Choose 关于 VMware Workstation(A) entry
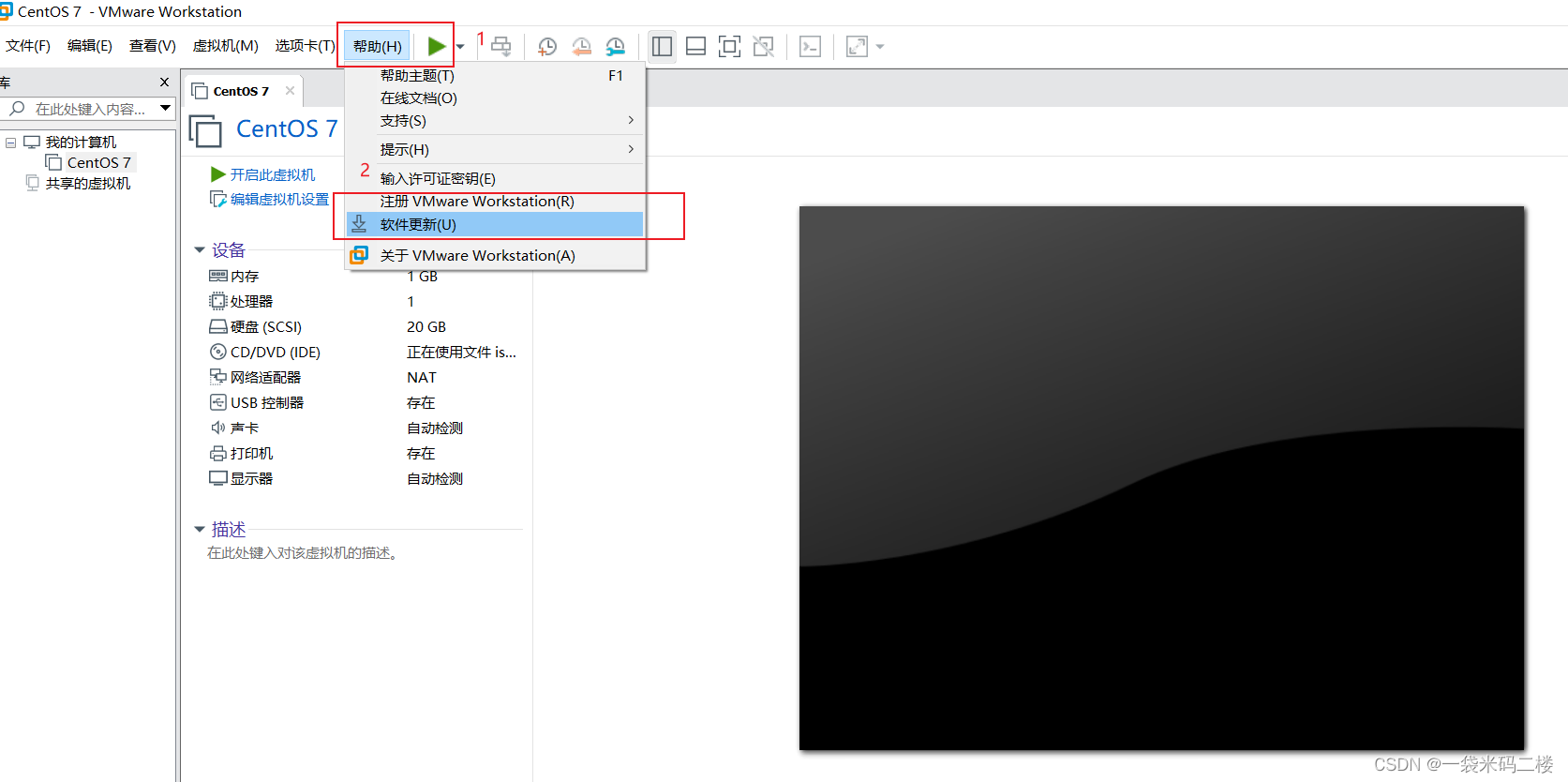 pyautogui.click(x=496, y=256)
